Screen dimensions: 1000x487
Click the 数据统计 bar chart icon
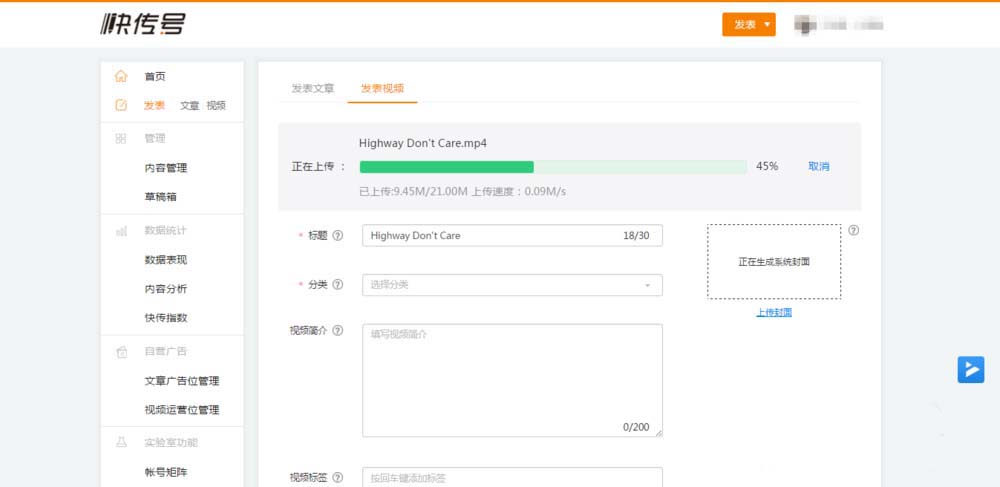(121, 231)
